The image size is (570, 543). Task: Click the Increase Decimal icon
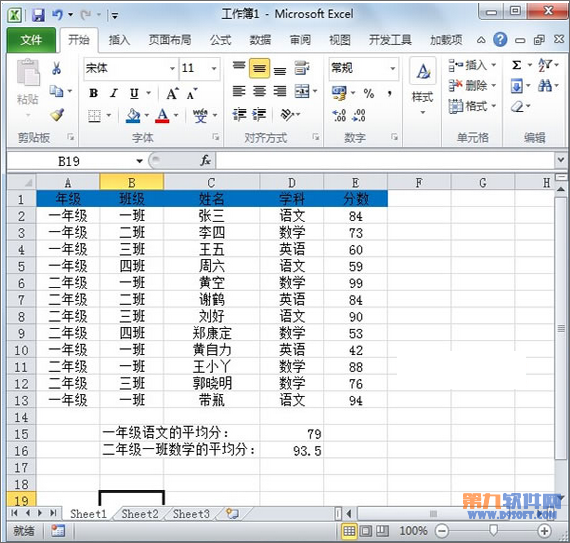(x=339, y=115)
